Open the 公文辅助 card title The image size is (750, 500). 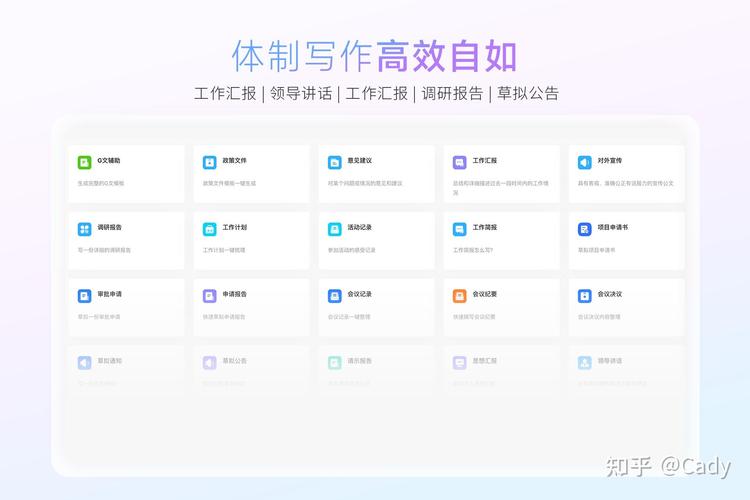109,161
